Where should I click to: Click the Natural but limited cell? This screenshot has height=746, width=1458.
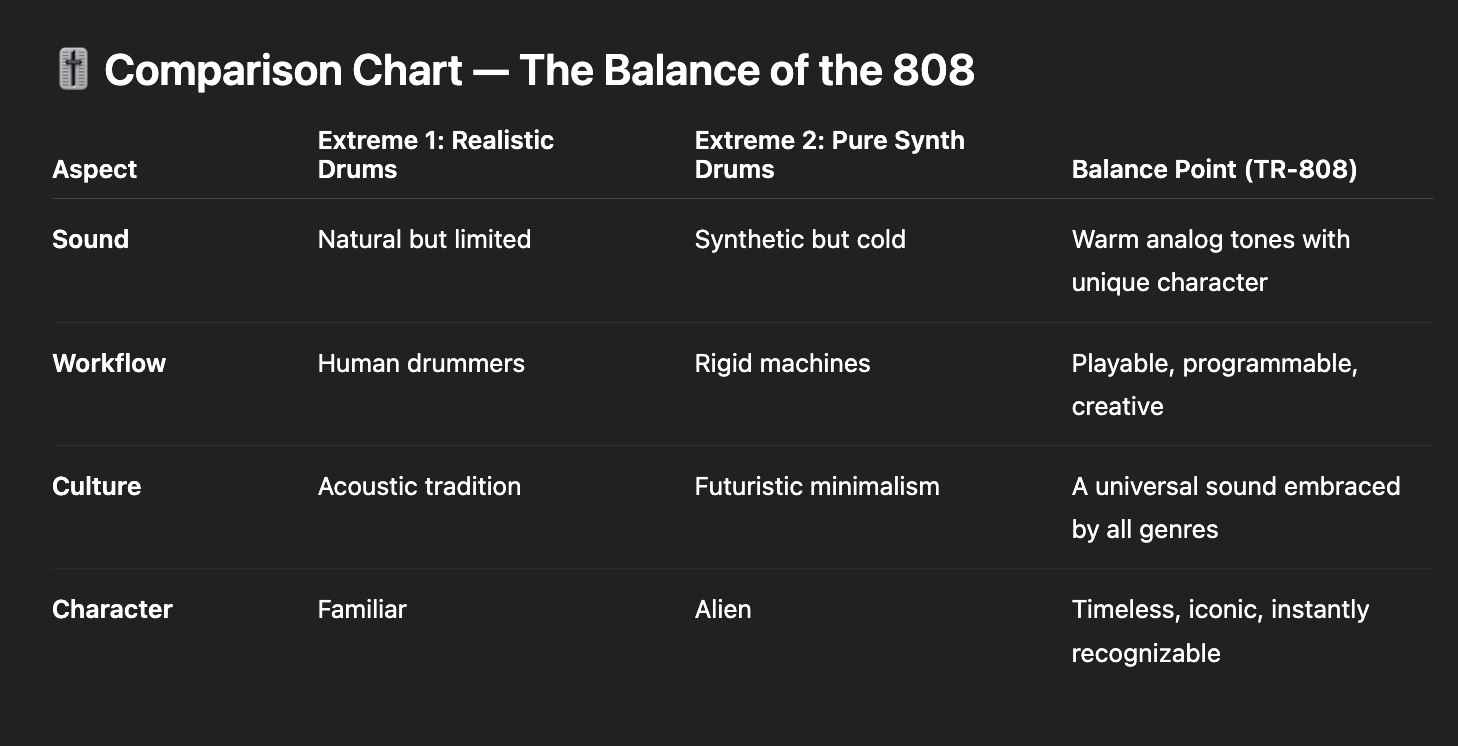coord(424,239)
